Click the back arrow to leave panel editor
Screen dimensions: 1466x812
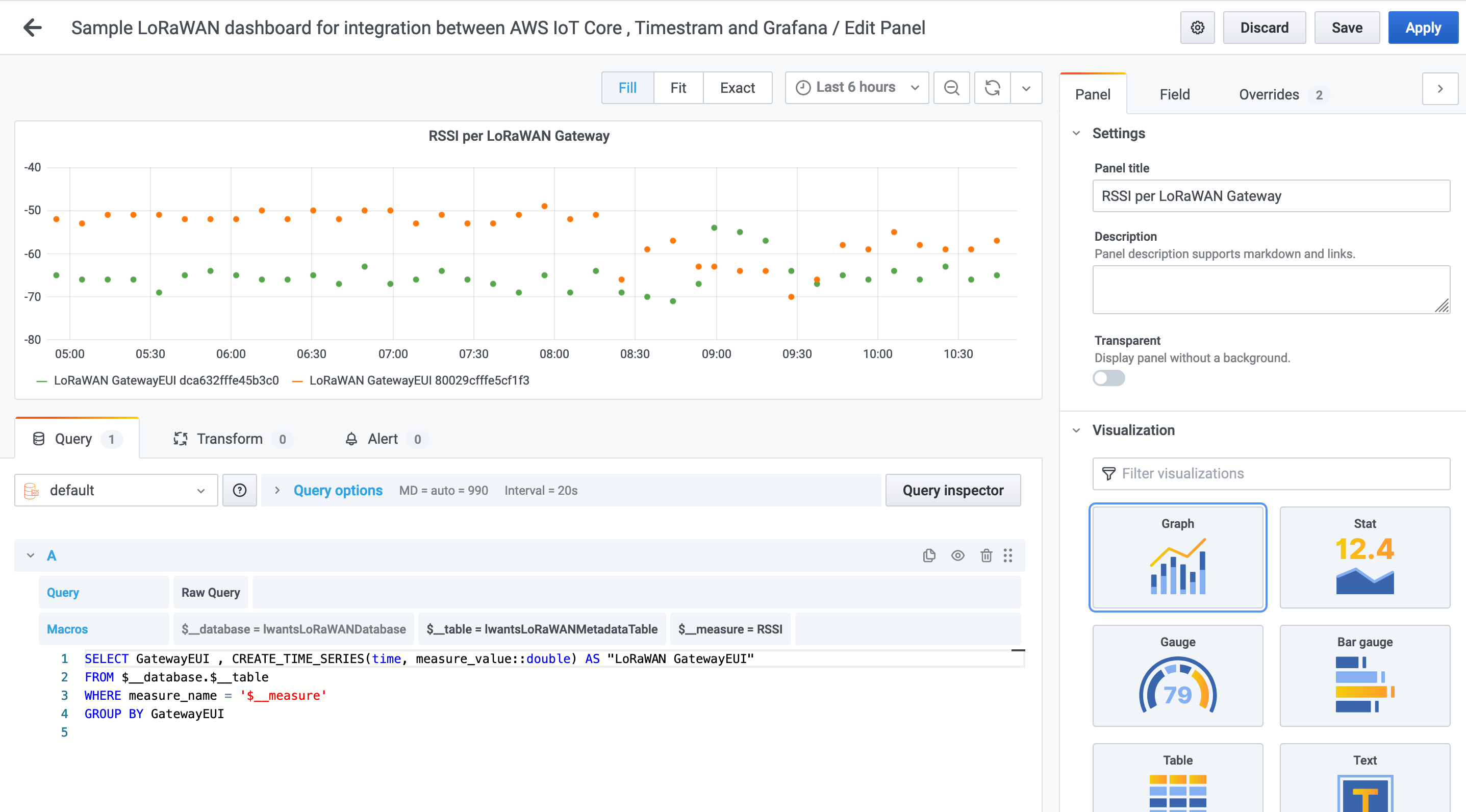(x=33, y=28)
